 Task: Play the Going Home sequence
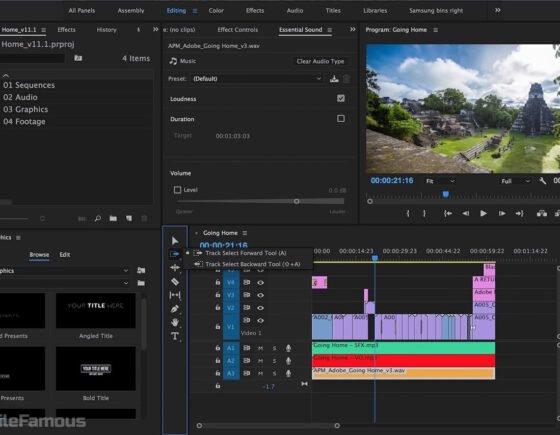coord(483,213)
